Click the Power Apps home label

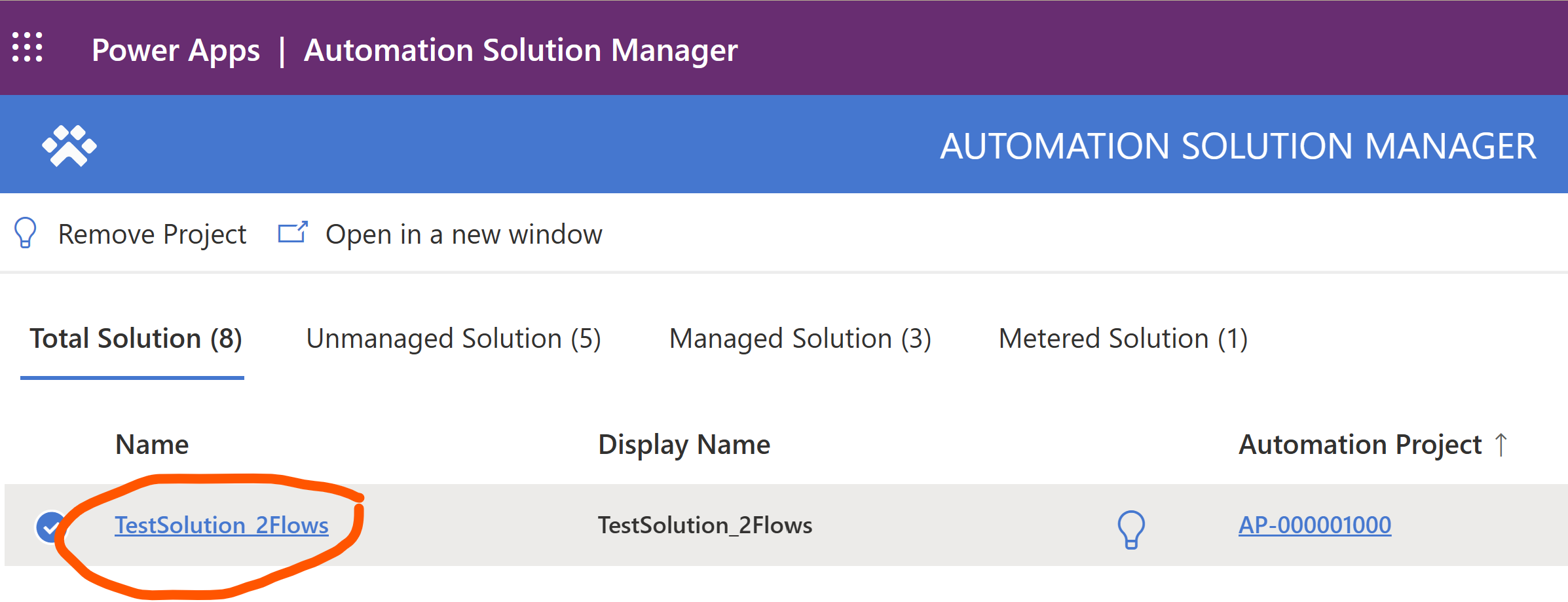pyautogui.click(x=176, y=50)
